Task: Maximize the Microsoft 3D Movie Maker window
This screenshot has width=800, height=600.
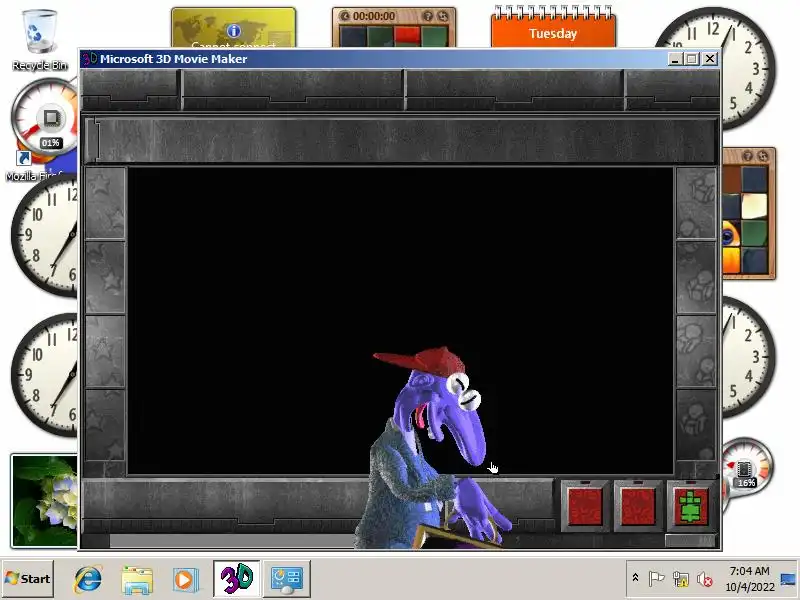Action: pos(692,59)
